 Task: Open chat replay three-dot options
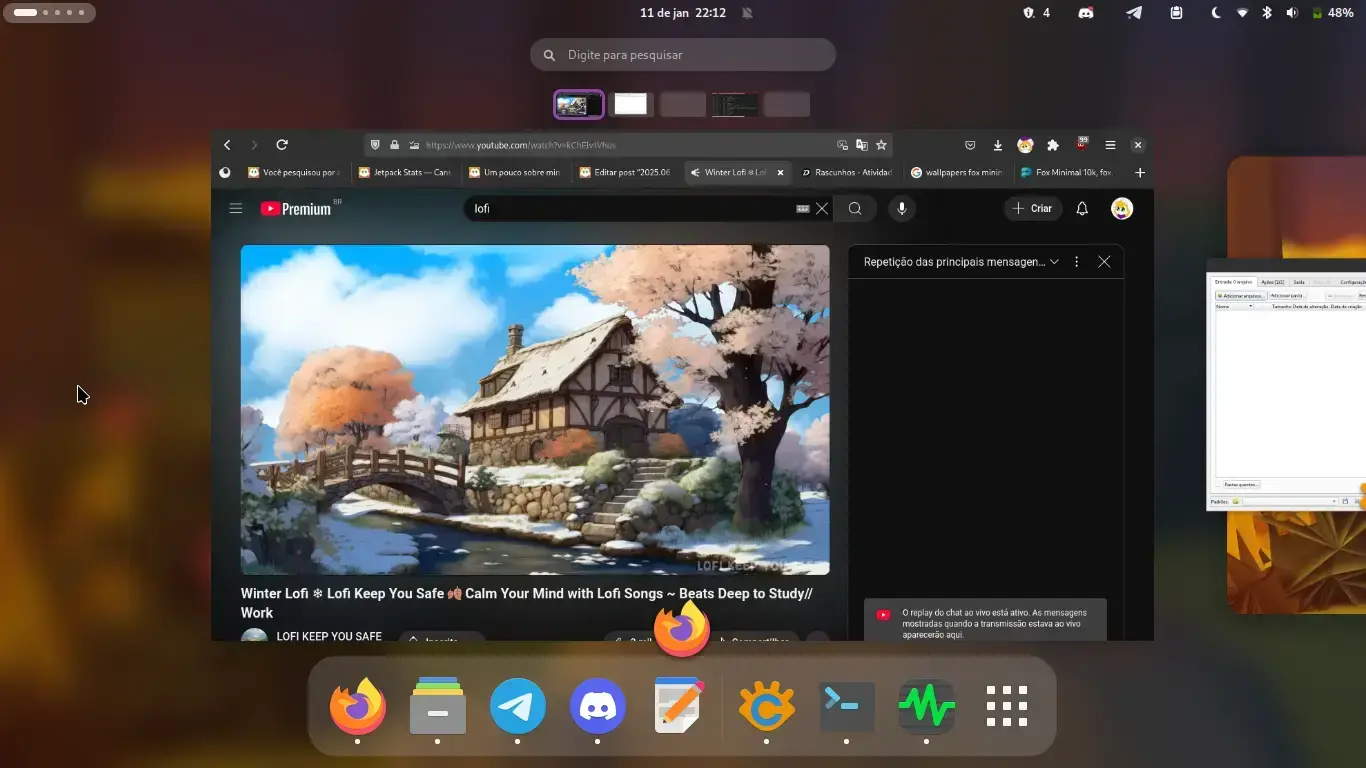(1076, 261)
